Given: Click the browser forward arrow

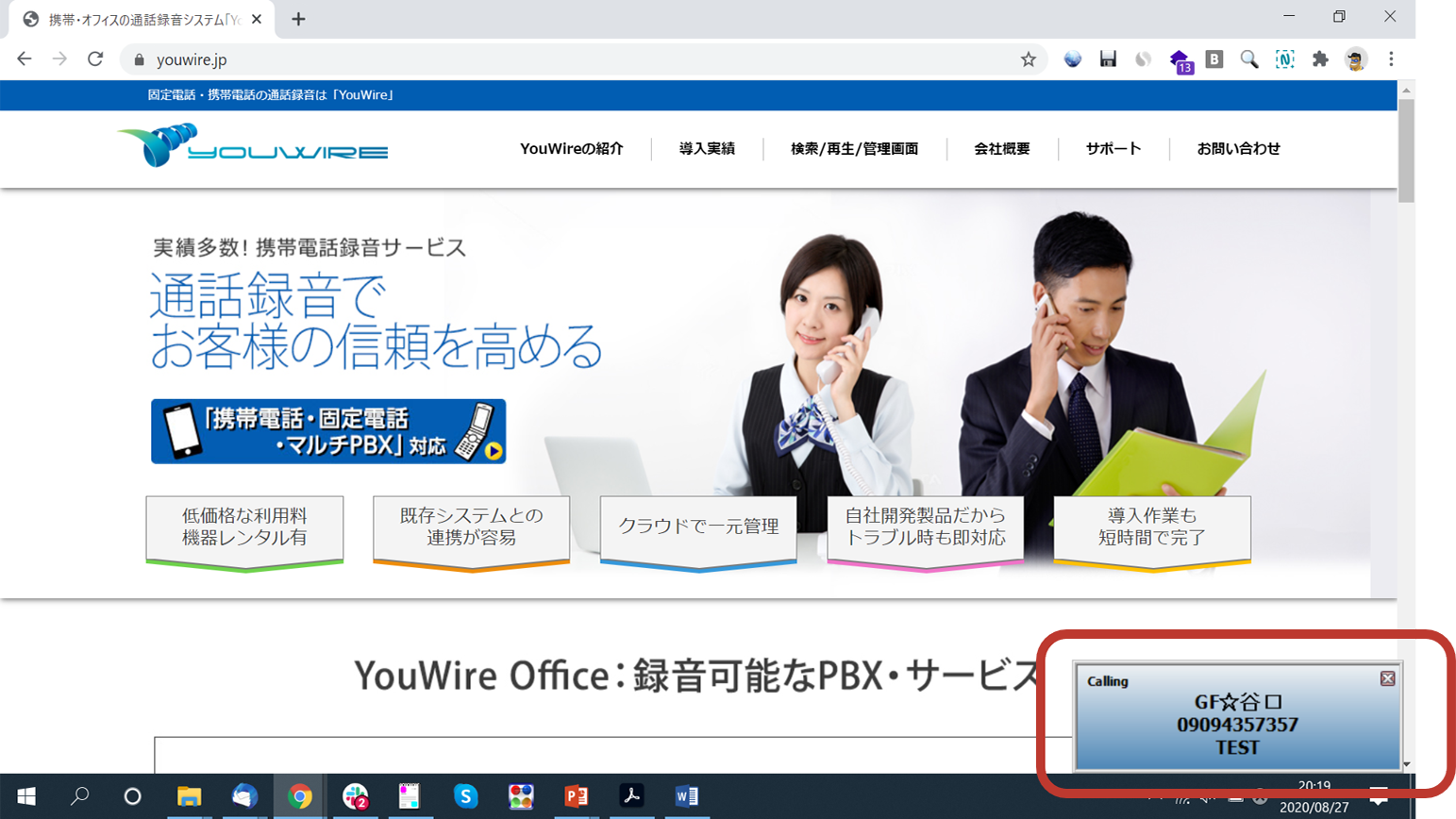Looking at the screenshot, I should 59,59.
